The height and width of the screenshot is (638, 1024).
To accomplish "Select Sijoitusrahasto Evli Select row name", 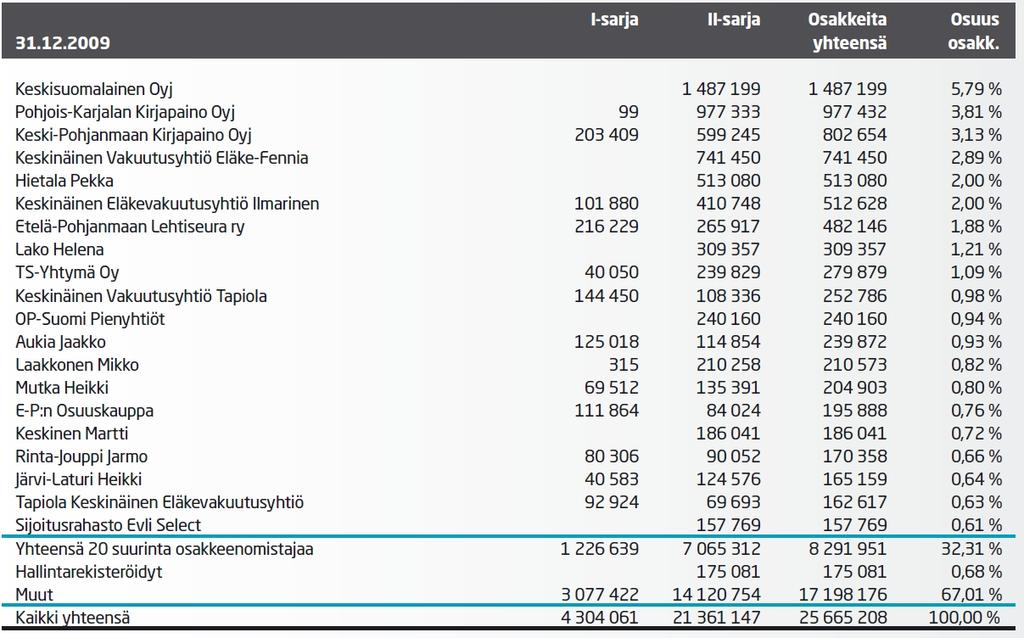I will coord(108,525).
